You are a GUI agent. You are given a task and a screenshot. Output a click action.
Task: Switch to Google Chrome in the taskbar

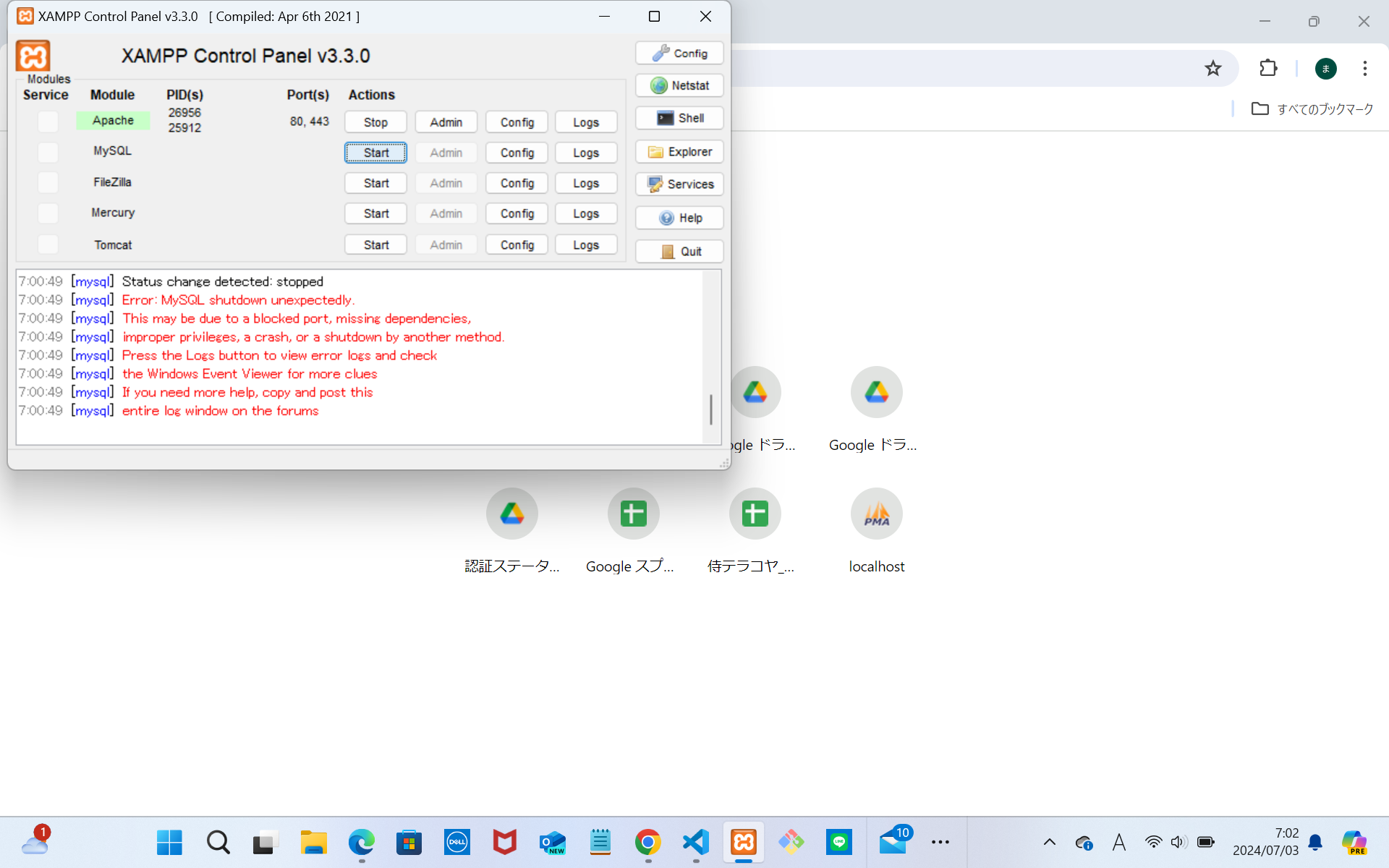pos(647,842)
